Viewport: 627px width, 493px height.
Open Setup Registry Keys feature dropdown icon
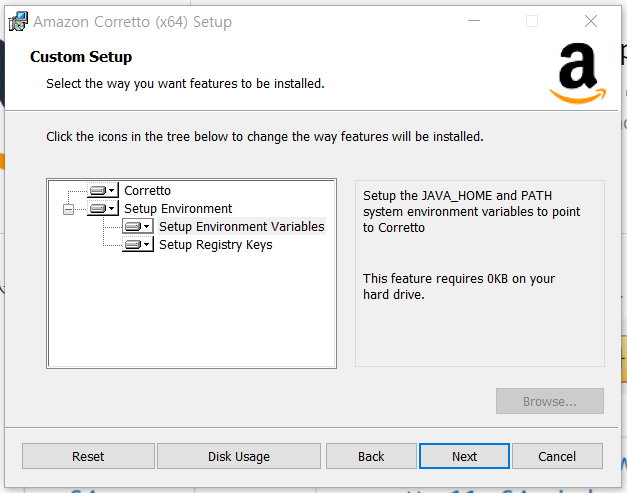[138, 244]
